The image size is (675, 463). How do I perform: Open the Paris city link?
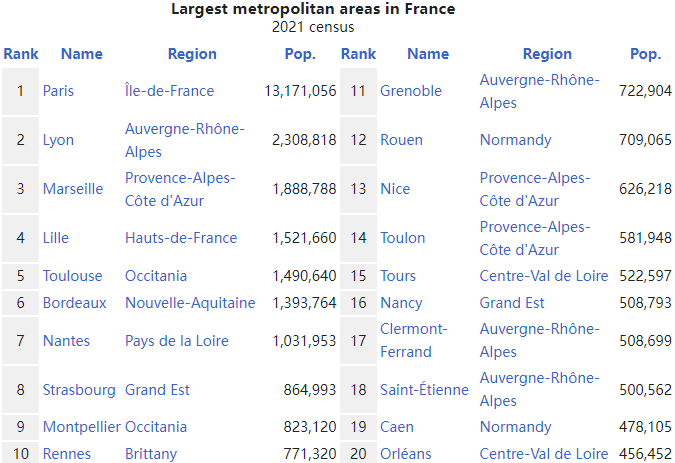(x=58, y=91)
